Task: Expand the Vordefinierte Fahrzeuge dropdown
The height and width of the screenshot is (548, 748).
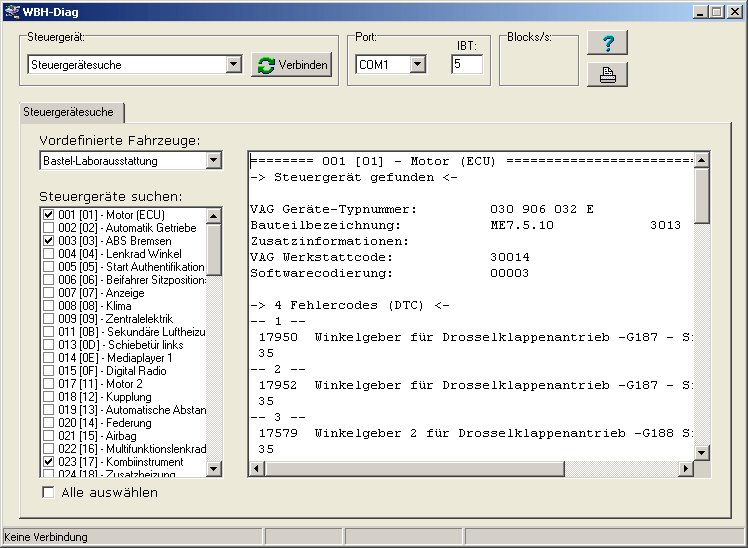Action: (213, 160)
